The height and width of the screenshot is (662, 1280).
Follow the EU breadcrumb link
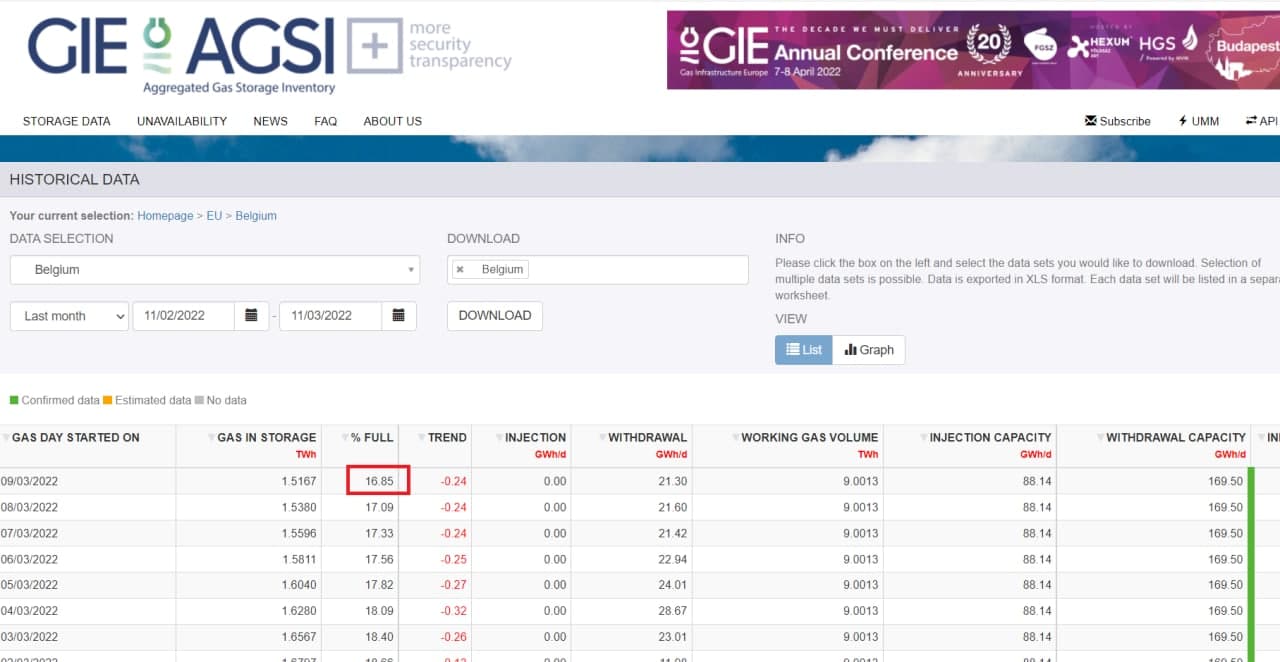point(214,216)
